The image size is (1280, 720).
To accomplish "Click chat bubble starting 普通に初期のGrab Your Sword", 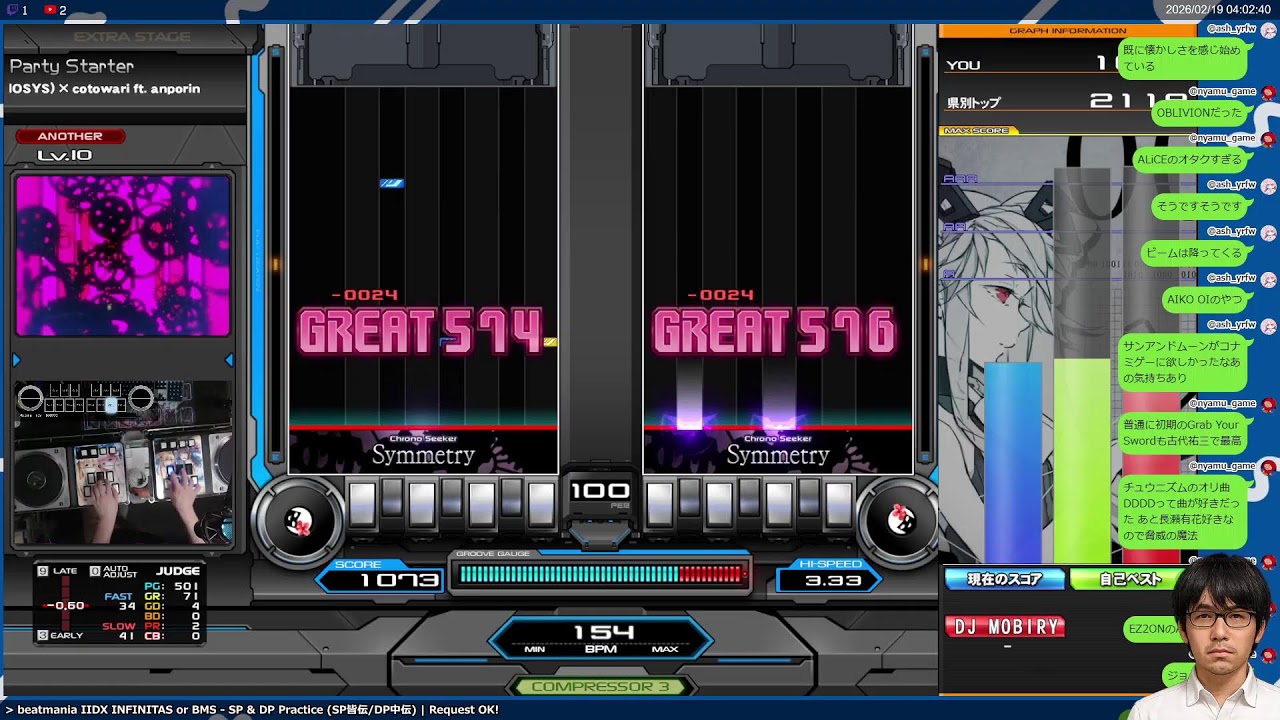I will point(1182,433).
